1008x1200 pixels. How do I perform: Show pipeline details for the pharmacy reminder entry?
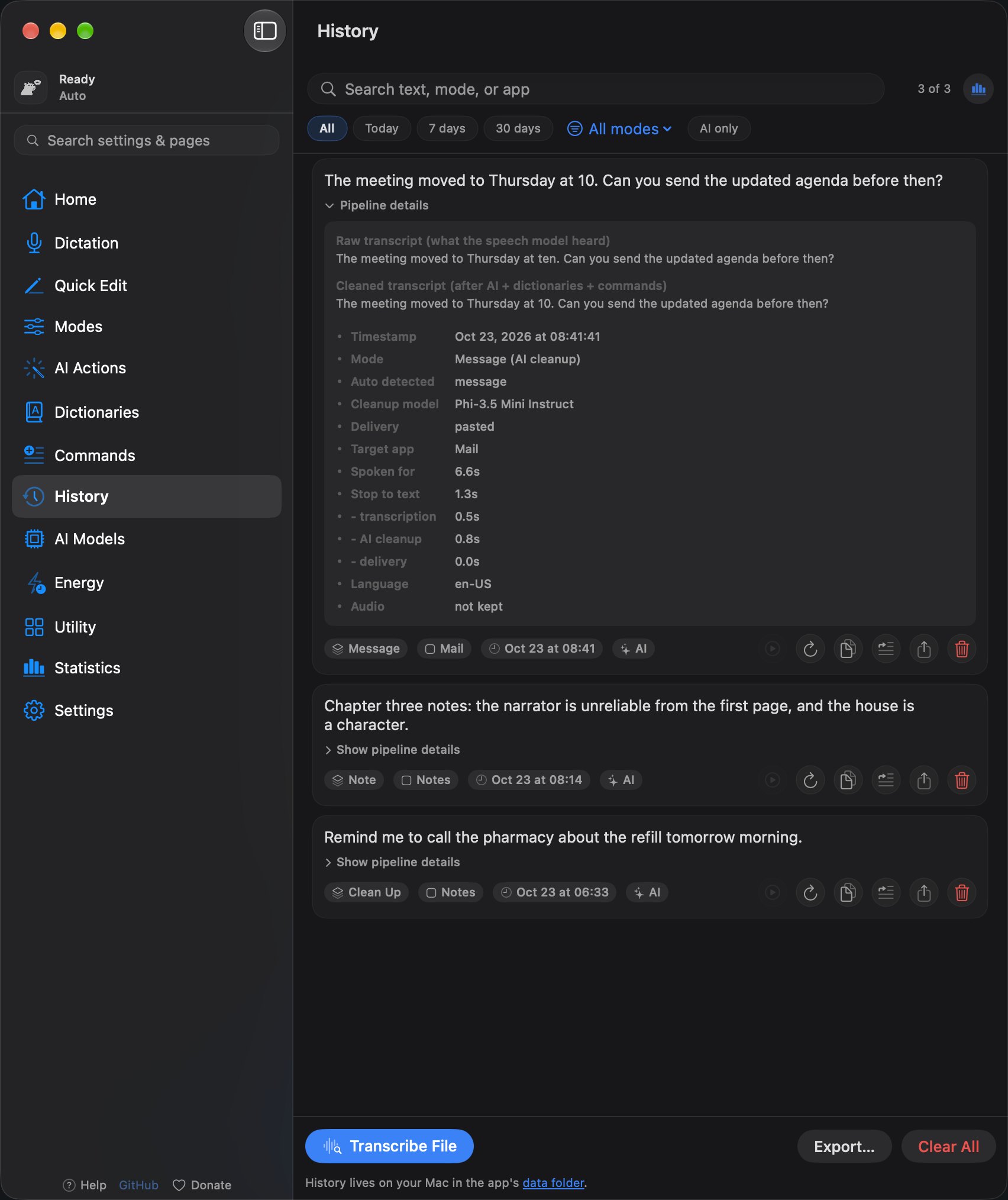(x=392, y=862)
